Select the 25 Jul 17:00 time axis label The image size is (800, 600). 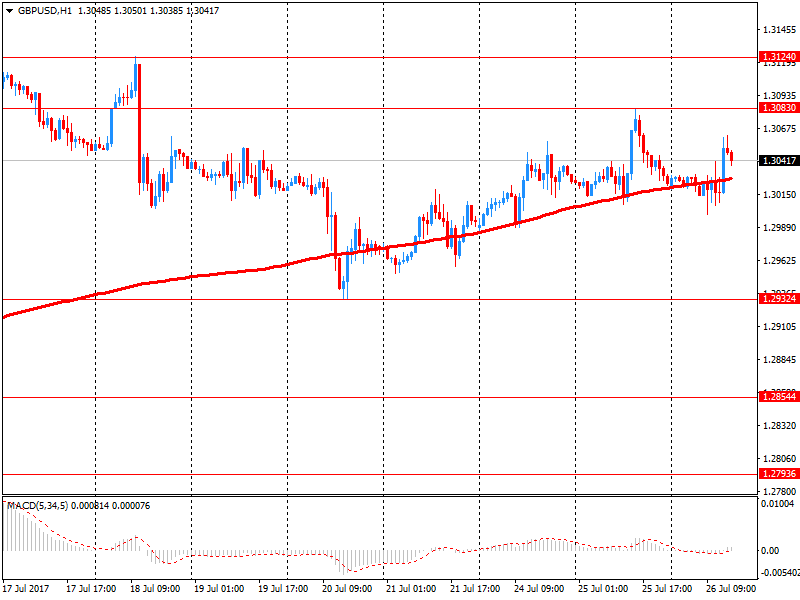pyautogui.click(x=667, y=588)
